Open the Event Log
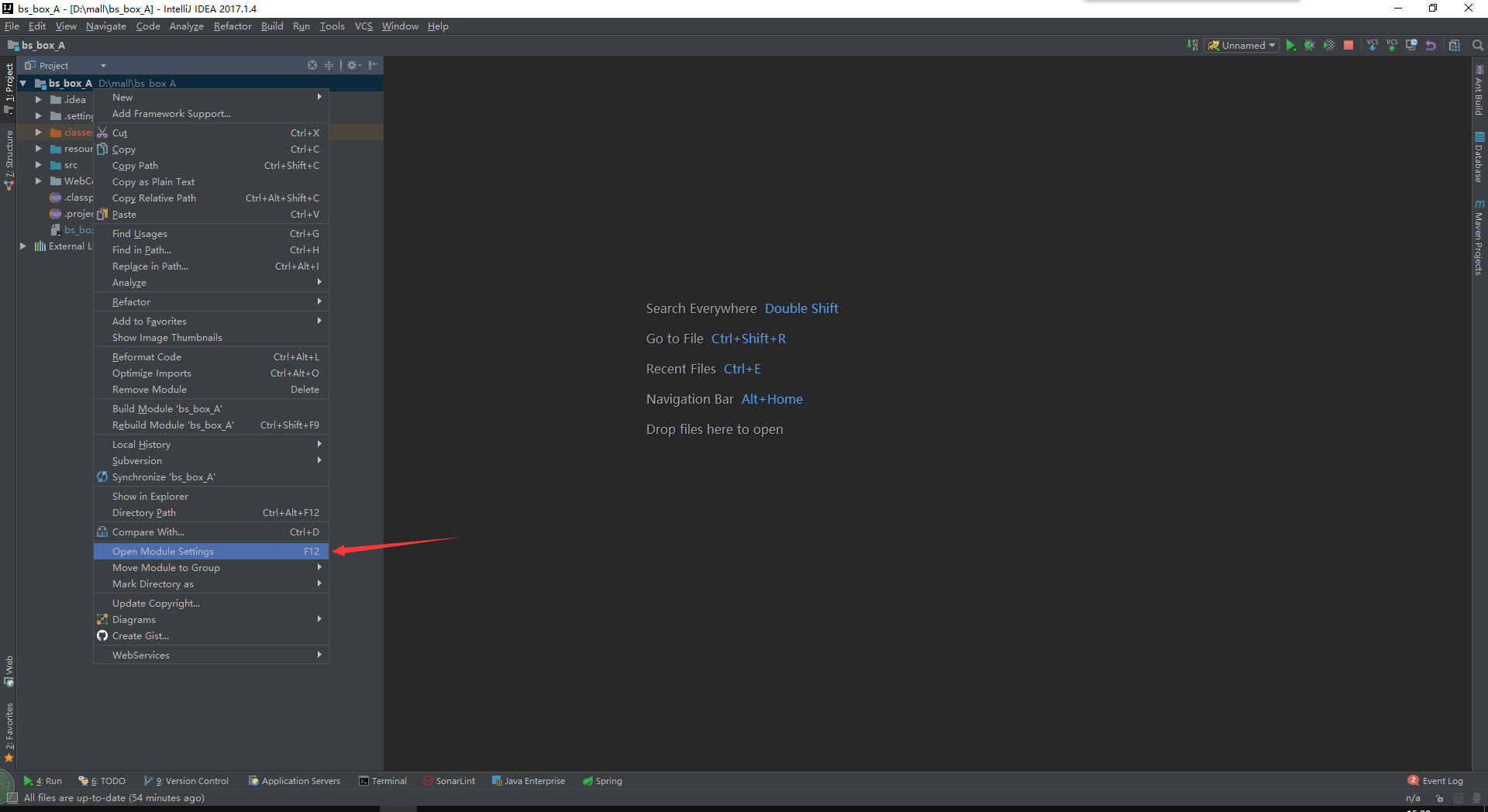Image resolution: width=1488 pixels, height=812 pixels. (1435, 781)
